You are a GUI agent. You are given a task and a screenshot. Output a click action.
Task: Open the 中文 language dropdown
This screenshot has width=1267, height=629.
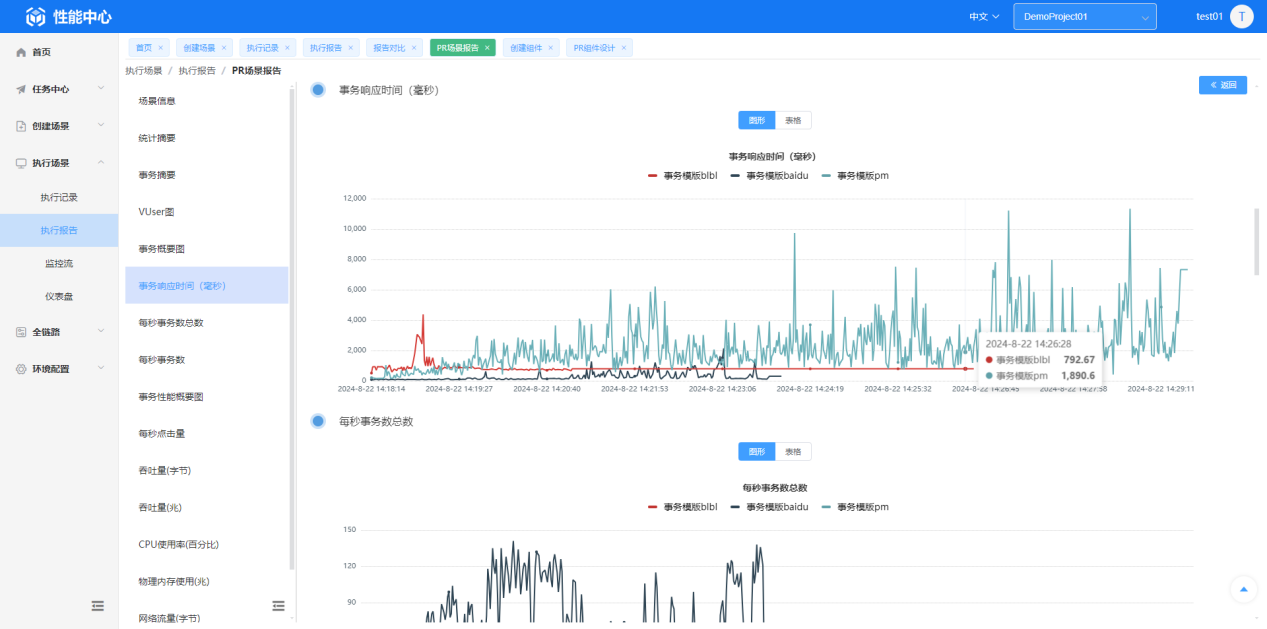pyautogui.click(x=984, y=17)
